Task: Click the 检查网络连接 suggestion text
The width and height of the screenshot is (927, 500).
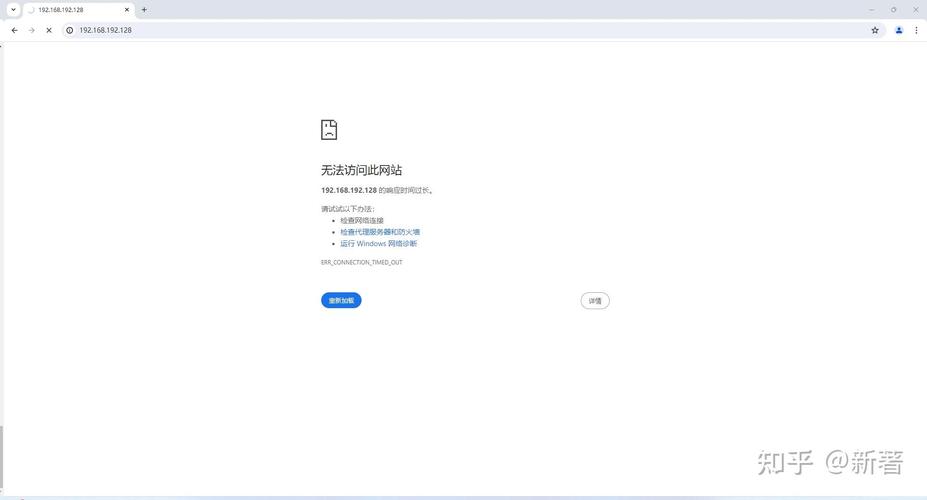Action: point(362,220)
